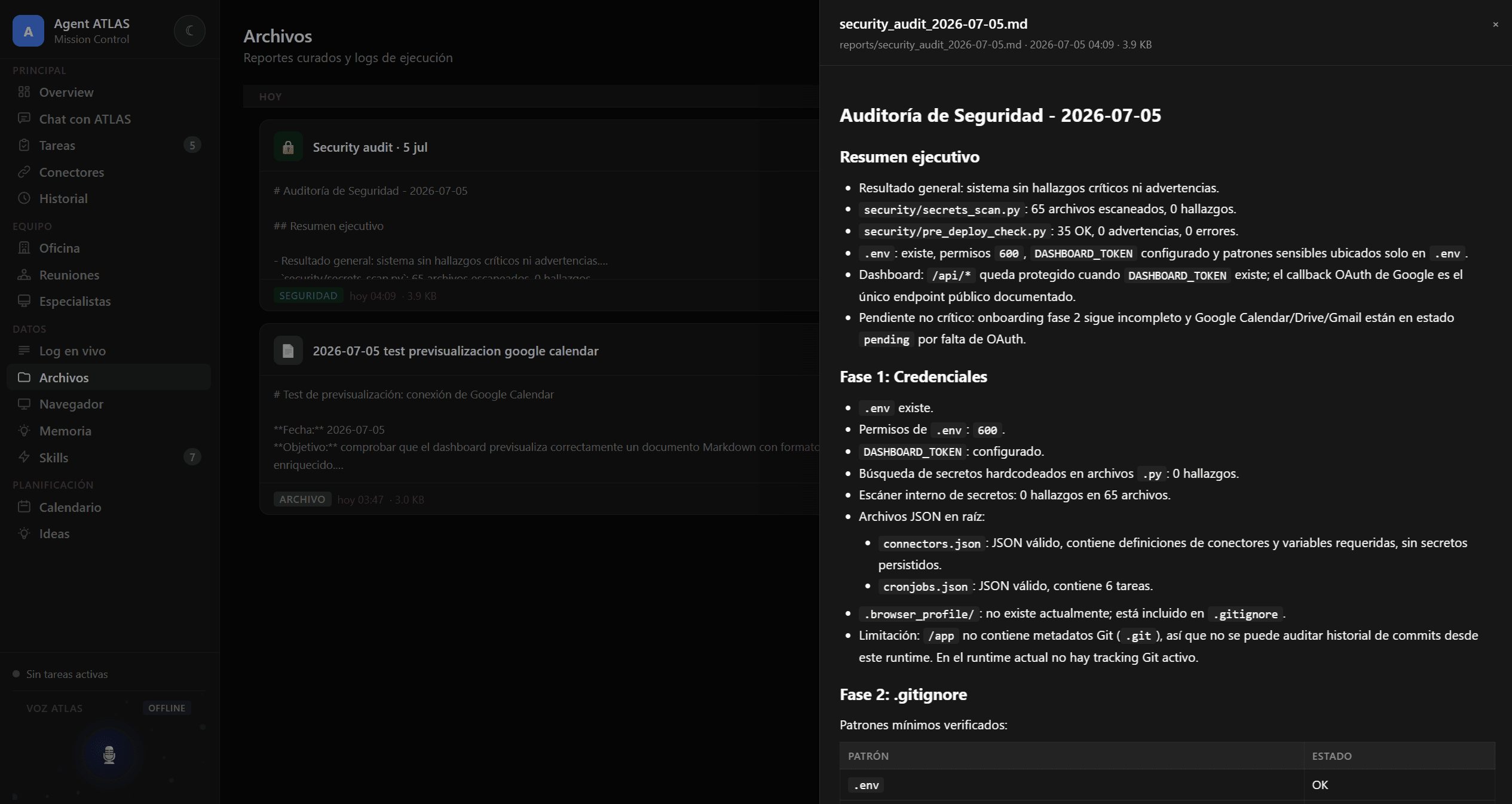This screenshot has width=1512, height=804.
Task: Click hoy 04:09 timestamp on audit card
Action: [x=372, y=296]
